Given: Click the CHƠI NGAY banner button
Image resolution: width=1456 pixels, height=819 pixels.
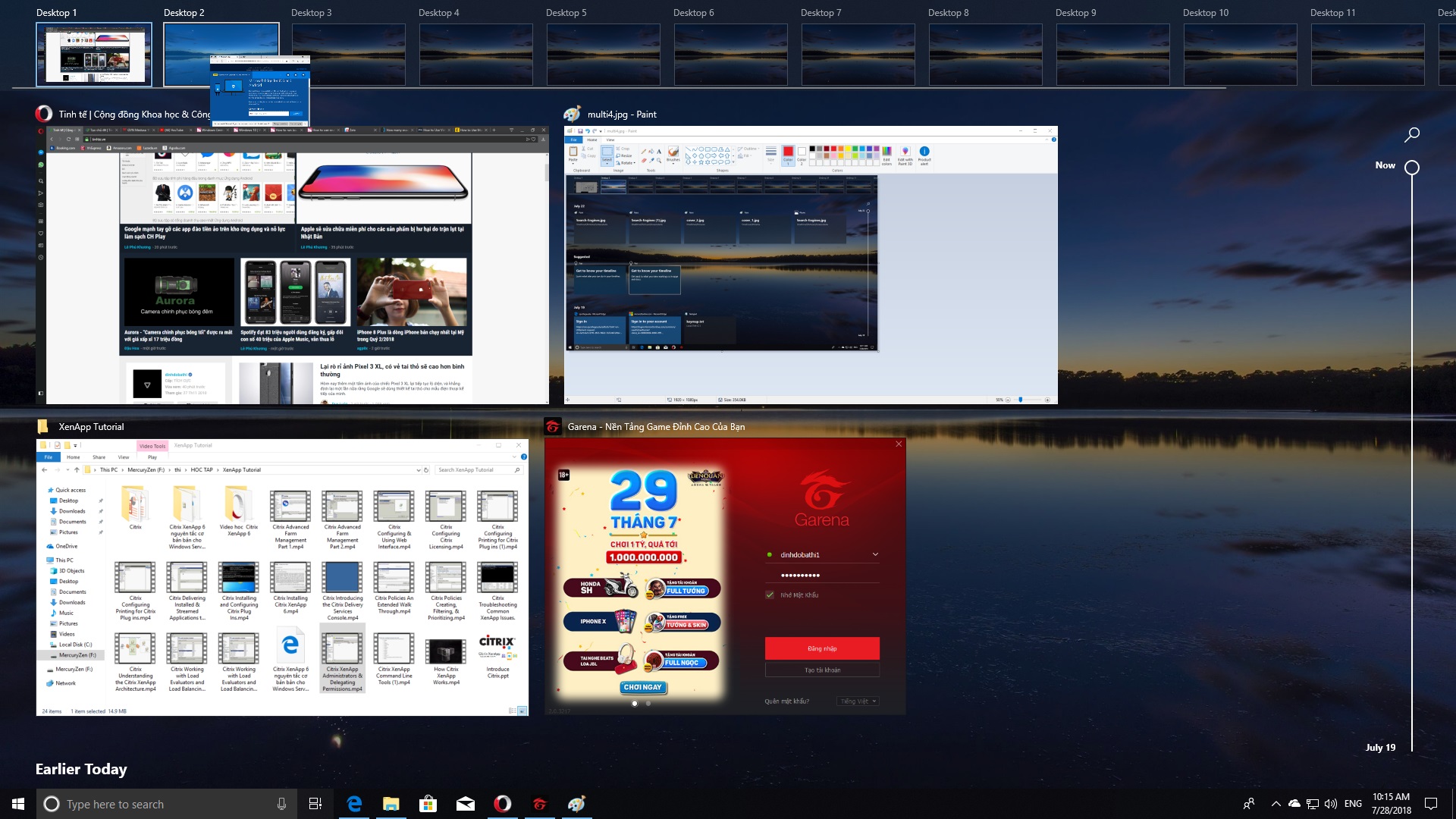Looking at the screenshot, I should tap(643, 687).
